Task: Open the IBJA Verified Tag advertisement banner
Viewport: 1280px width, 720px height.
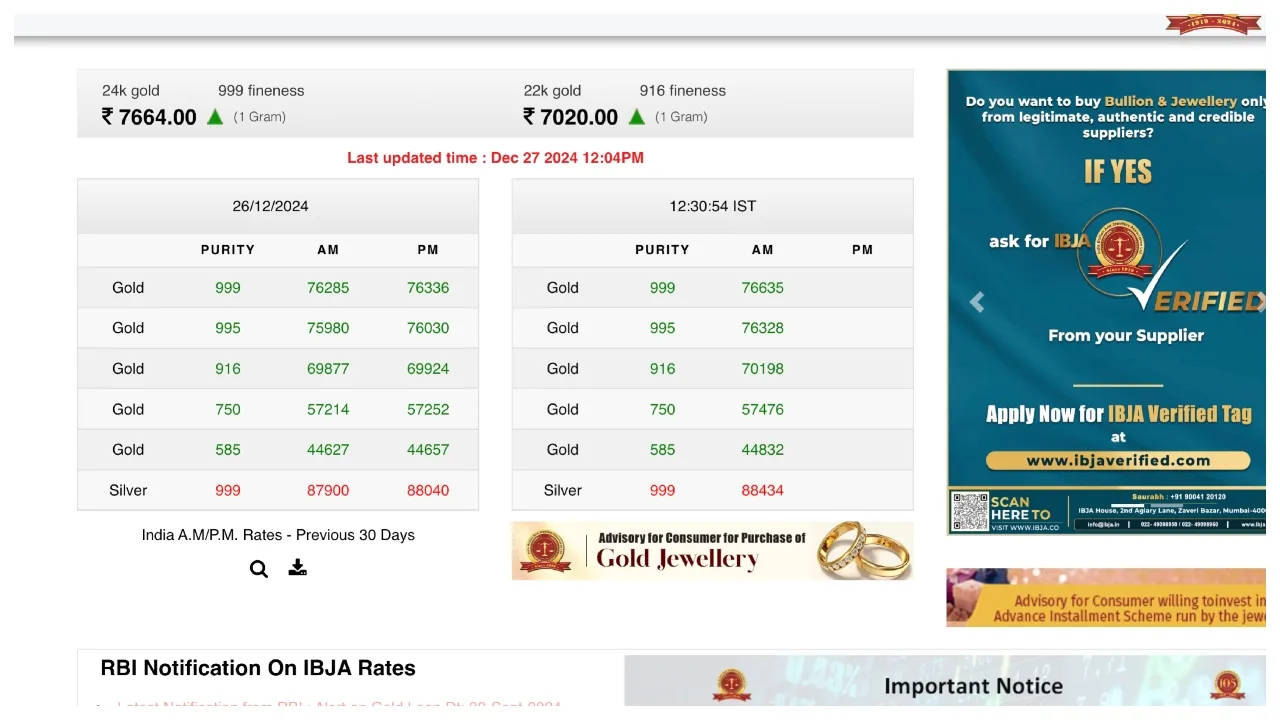Action: (x=1106, y=302)
